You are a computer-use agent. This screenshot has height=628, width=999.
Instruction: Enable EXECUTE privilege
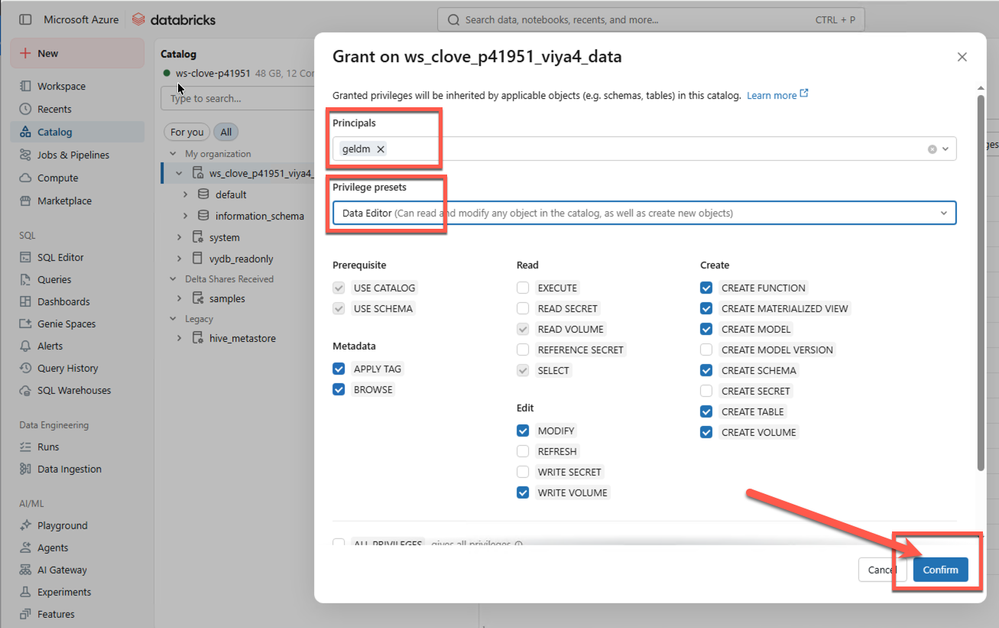[523, 288]
